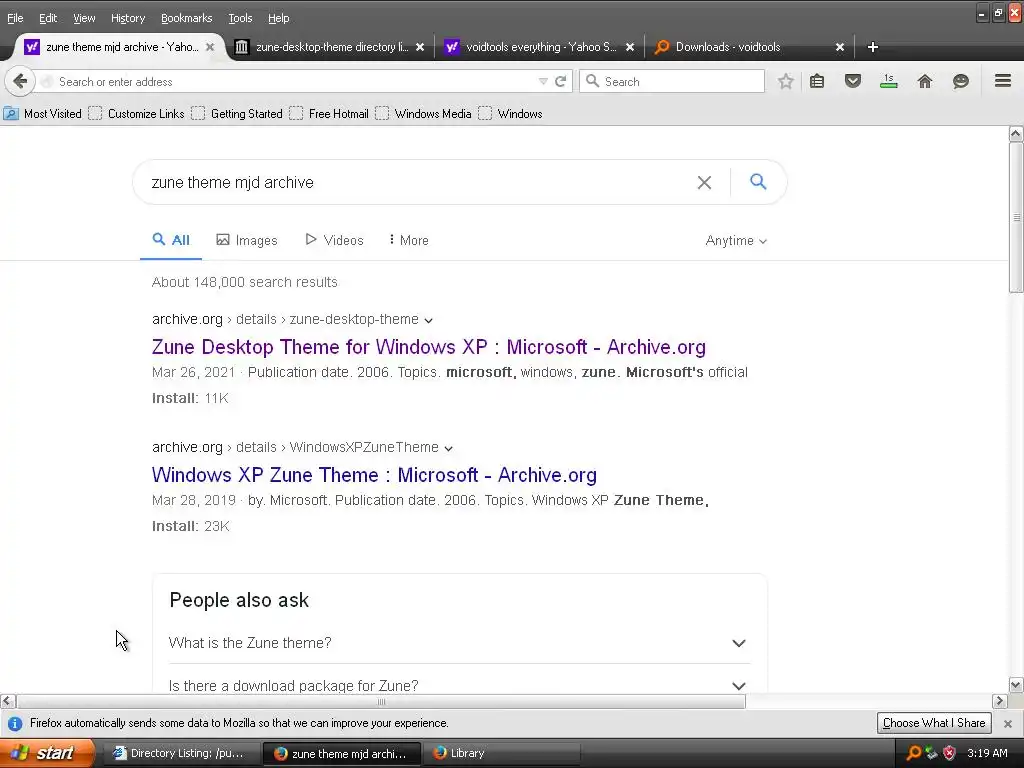Select the Images search filter
Screen dimensions: 1024x768
[247, 240]
